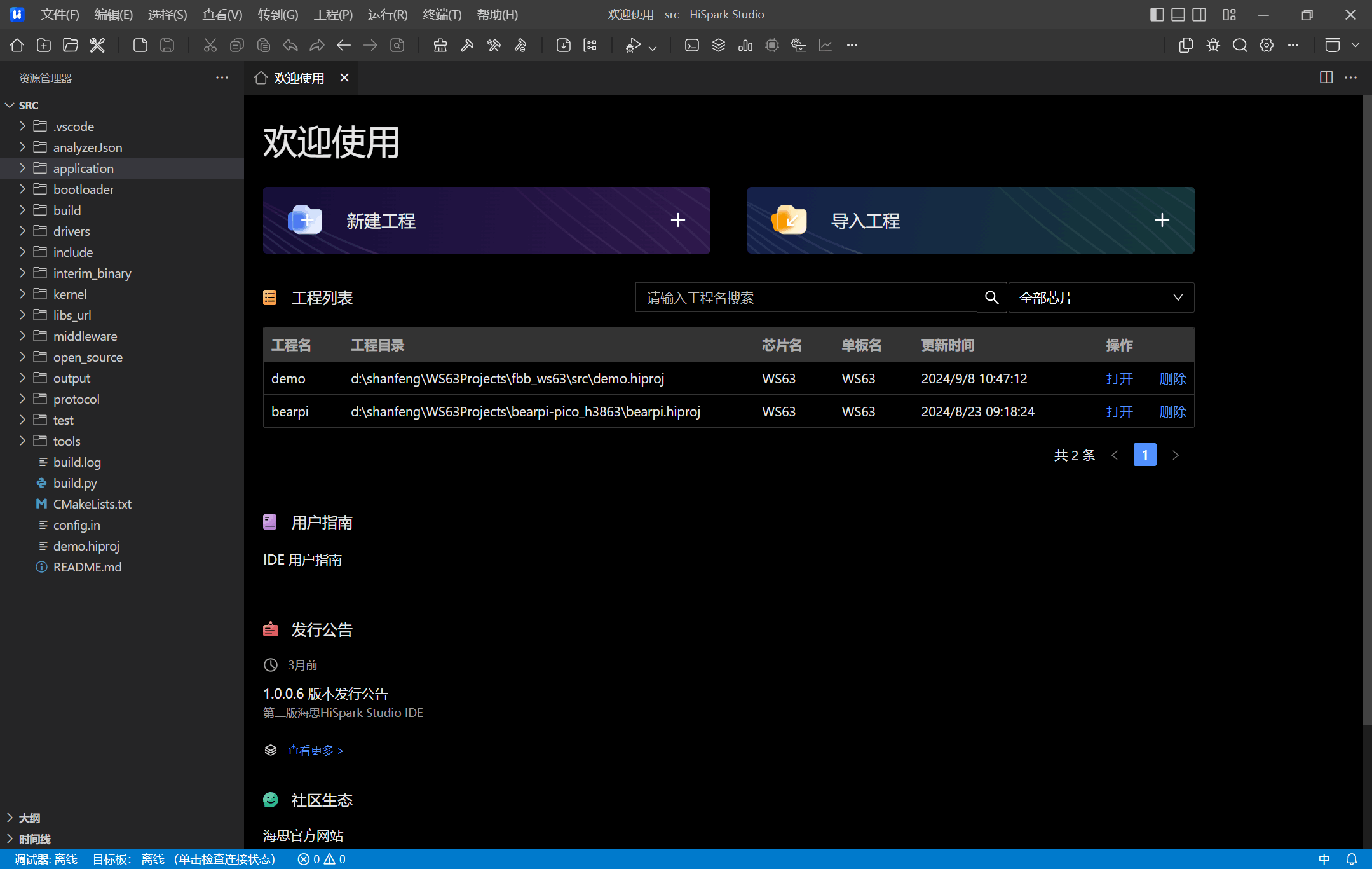Screen dimensions: 1372x869
Task: Click the save disk toolbar icon
Action: point(167,45)
